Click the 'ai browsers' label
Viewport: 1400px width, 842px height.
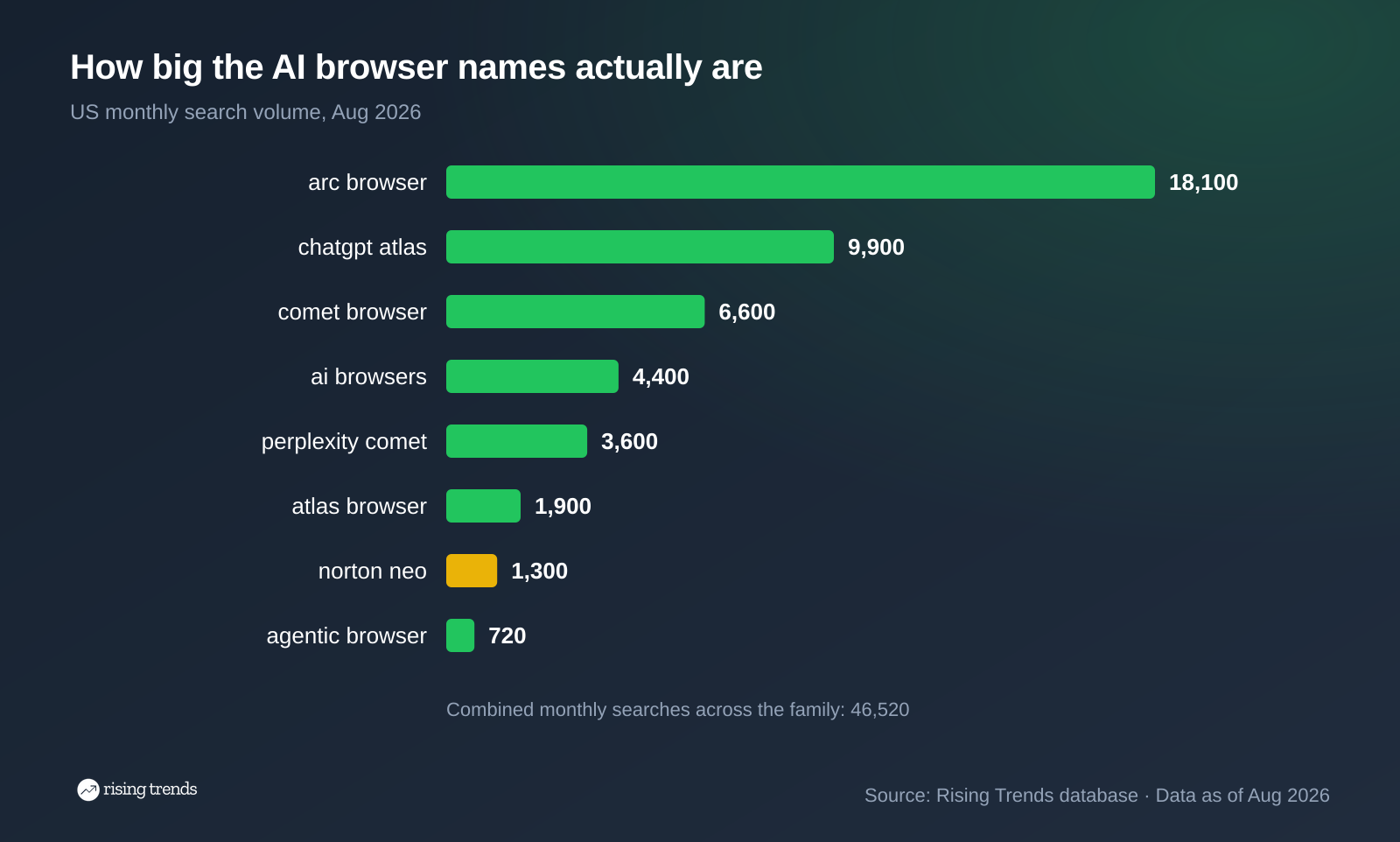[x=368, y=376]
